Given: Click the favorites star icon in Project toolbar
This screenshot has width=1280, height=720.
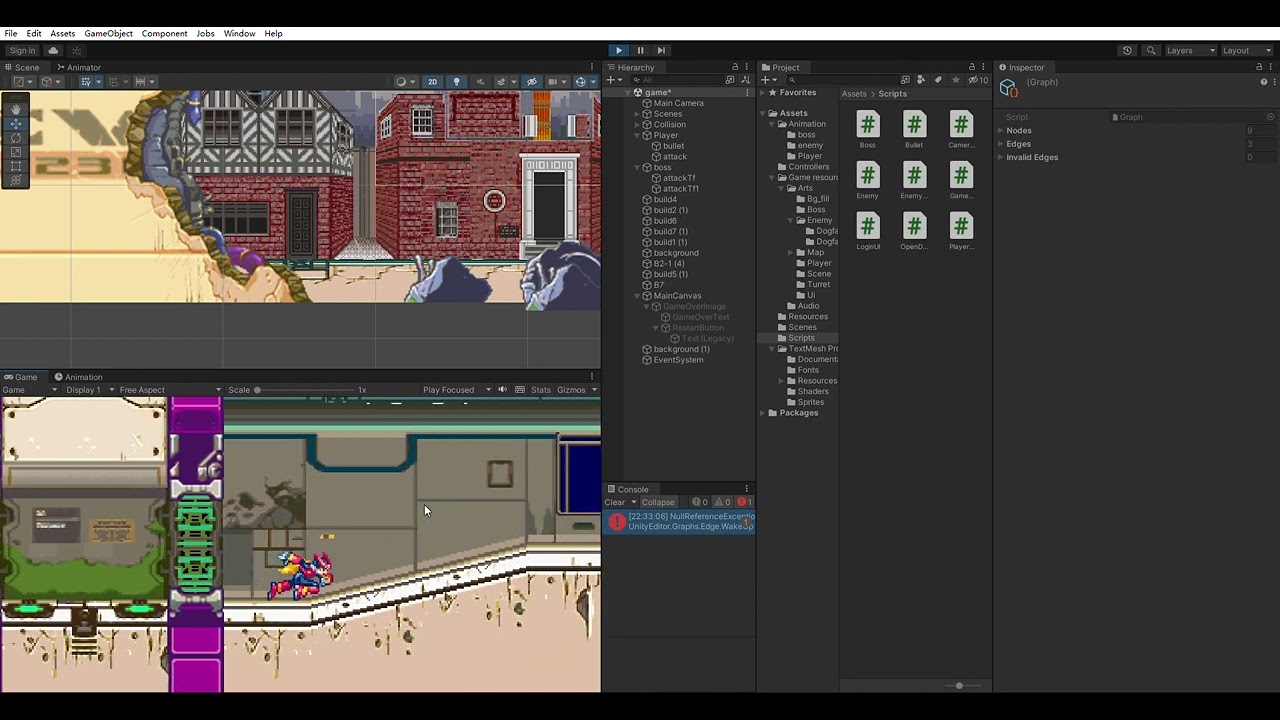Looking at the screenshot, I should pyautogui.click(x=955, y=80).
